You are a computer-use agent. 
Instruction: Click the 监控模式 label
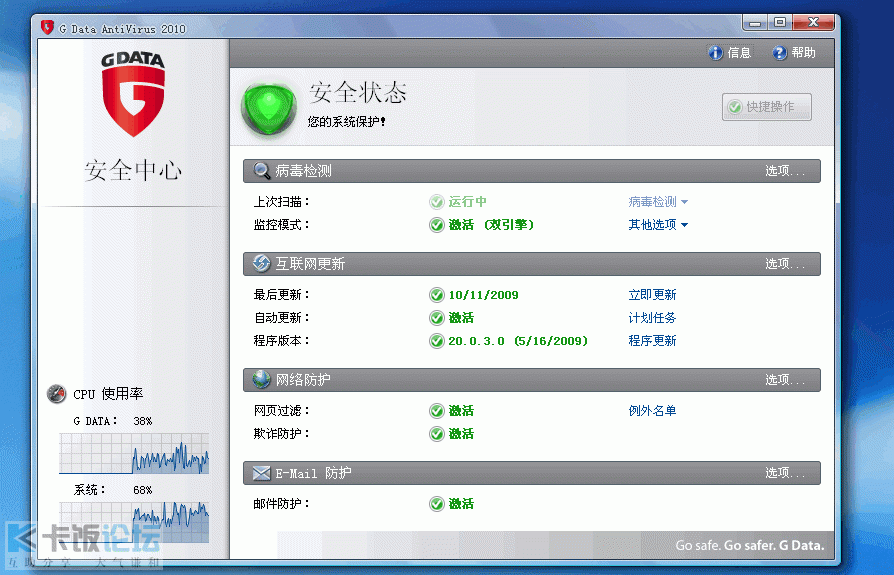point(282,225)
